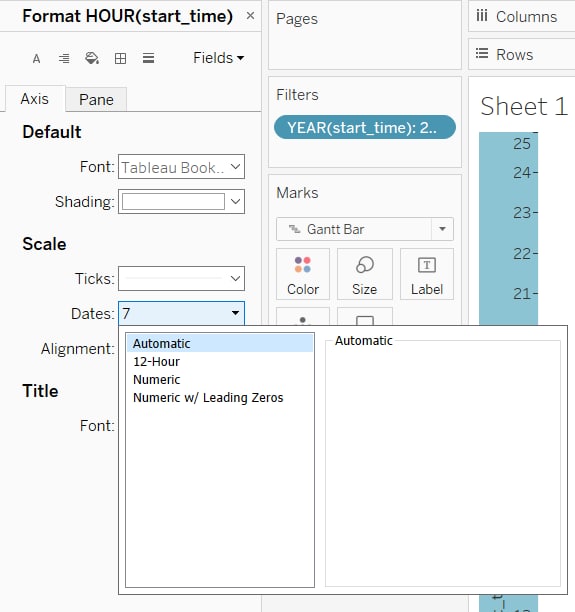
Task: Click the axis value 24
Action: point(522,173)
